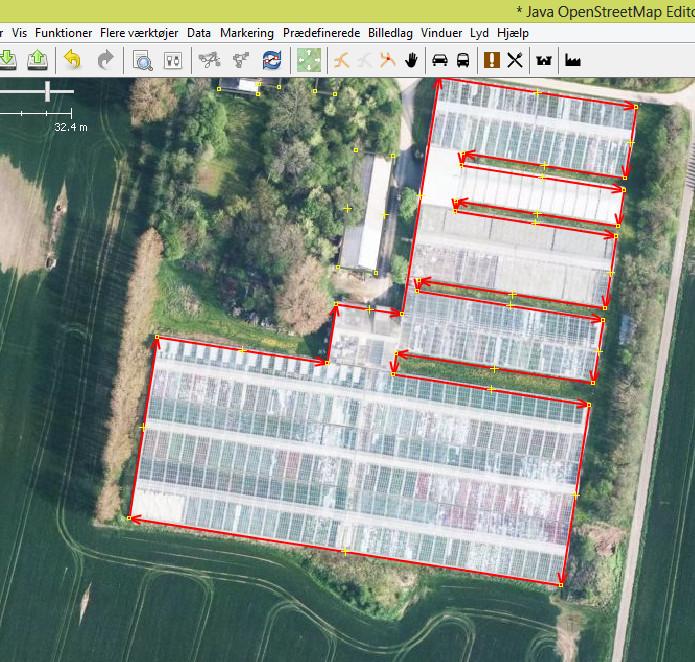
Task: Click the gray redo arrow icon
Action: pos(105,59)
